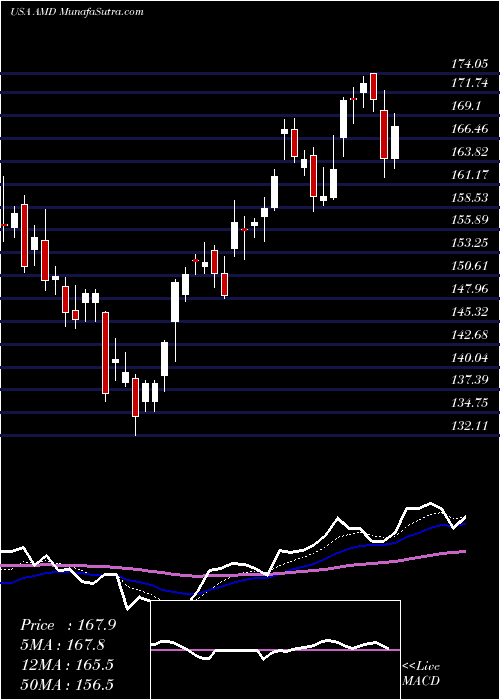Click the 163.82 price level label
Image resolution: width=500 pixels, height=700 pixels.
470,152
